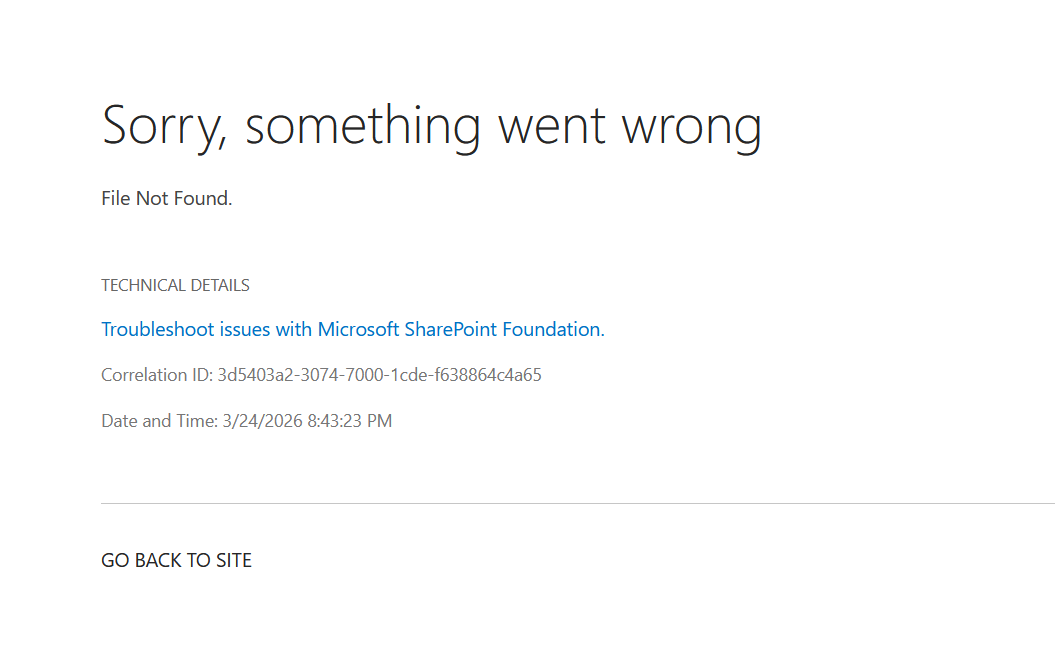Click the horizontal divider line above GO BACK TO SITE

tap(578, 503)
